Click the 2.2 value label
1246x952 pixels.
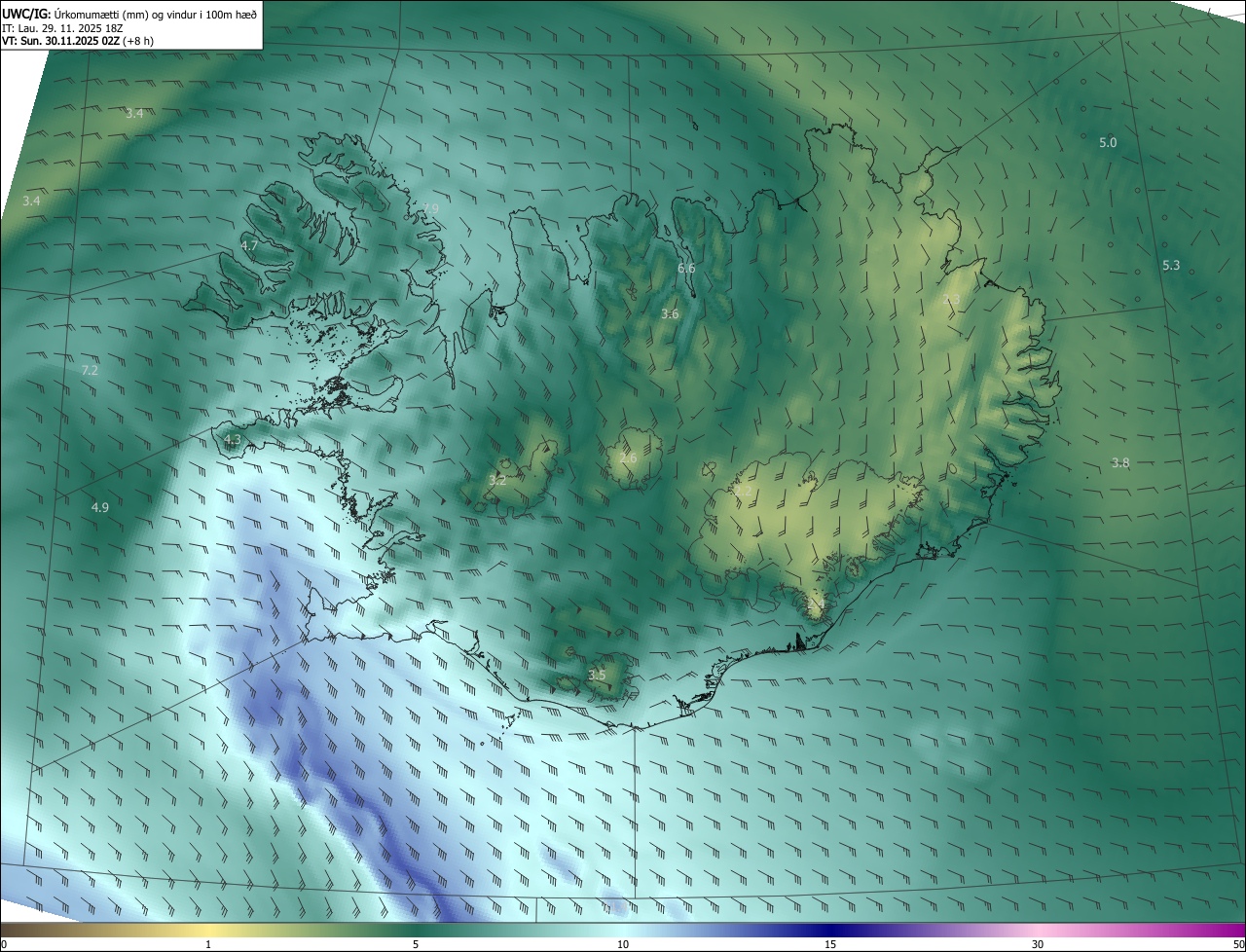(742, 492)
